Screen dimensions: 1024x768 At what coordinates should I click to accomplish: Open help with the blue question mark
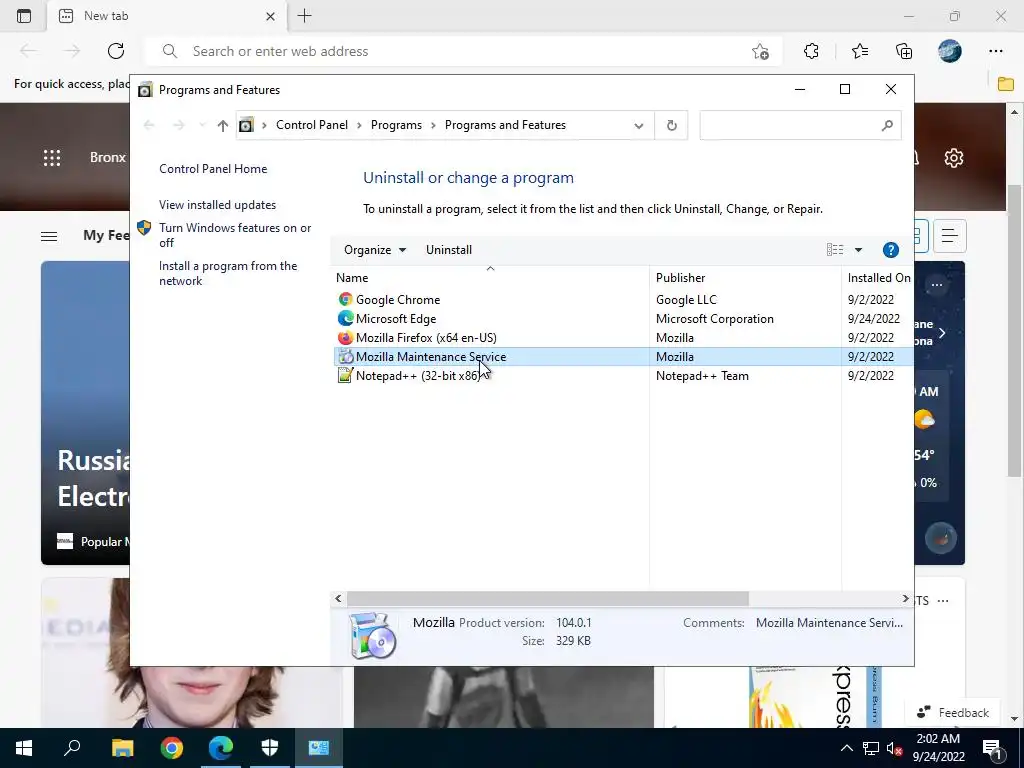pyautogui.click(x=890, y=250)
